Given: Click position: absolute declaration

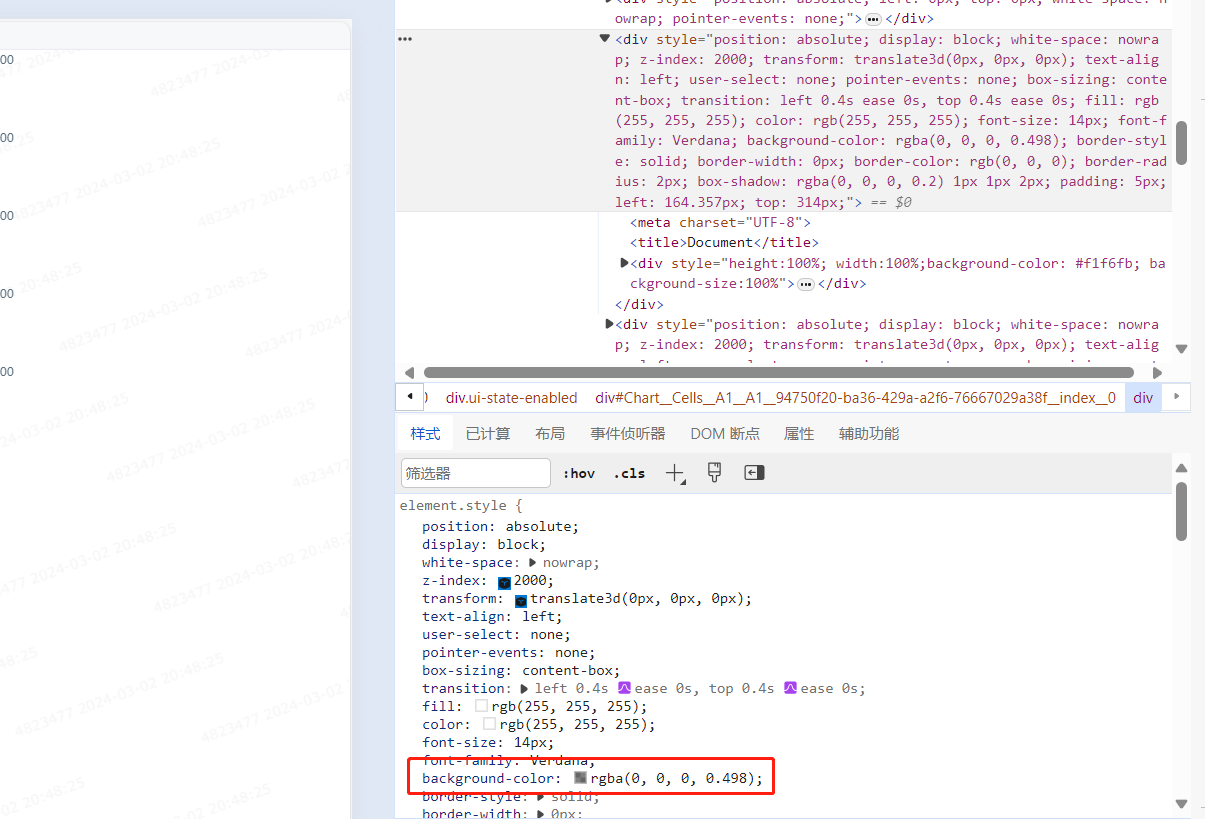Looking at the screenshot, I should pyautogui.click(x=500, y=526).
